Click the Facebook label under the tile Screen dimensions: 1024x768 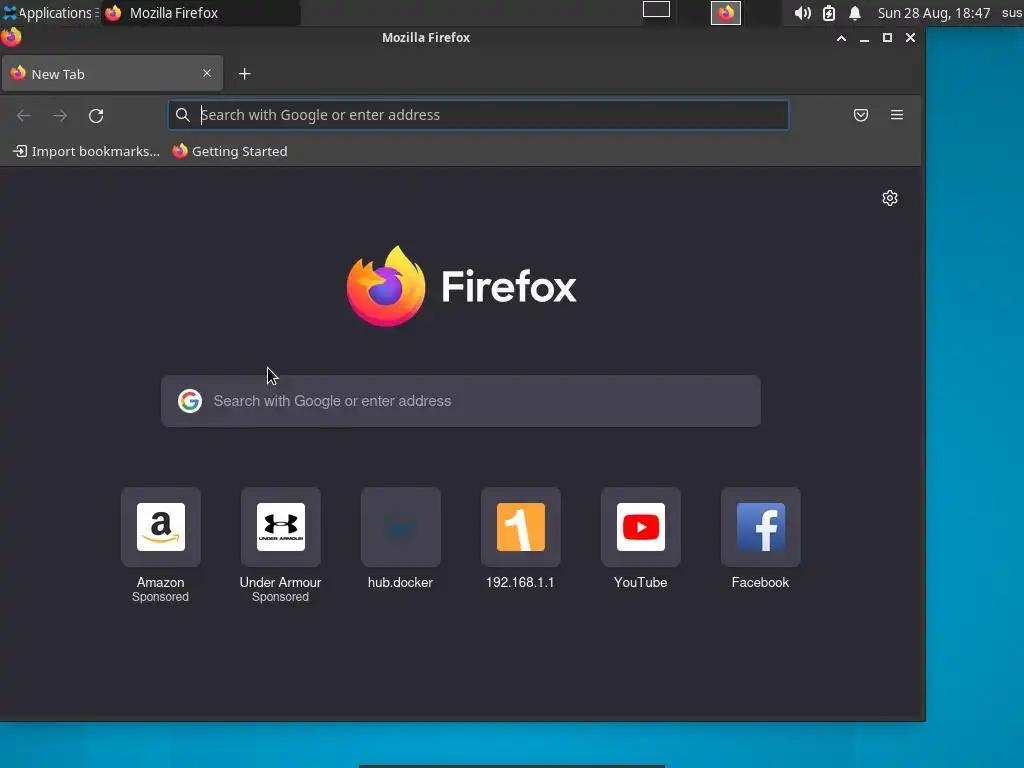[x=760, y=583]
